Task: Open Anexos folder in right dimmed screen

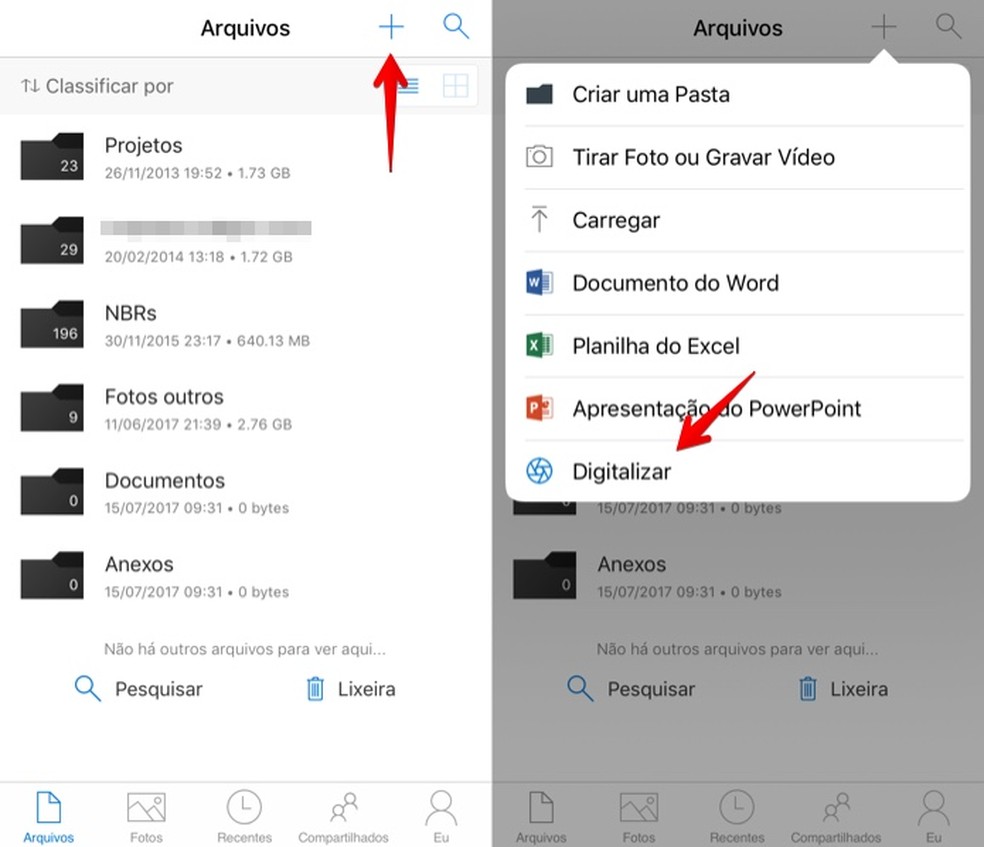Action: (x=738, y=576)
